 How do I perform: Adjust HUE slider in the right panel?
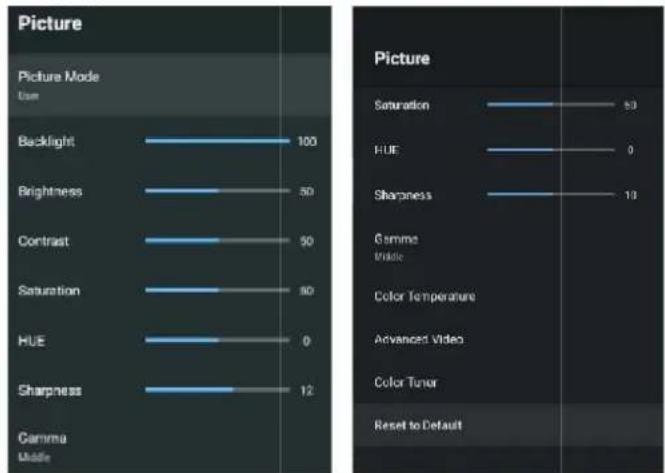[x=551, y=150]
